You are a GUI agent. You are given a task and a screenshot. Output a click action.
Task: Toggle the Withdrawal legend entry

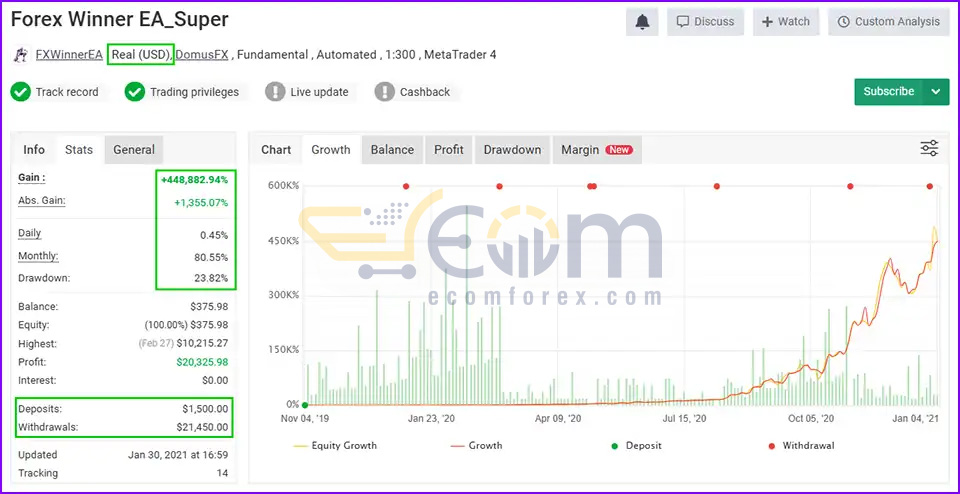click(801, 446)
